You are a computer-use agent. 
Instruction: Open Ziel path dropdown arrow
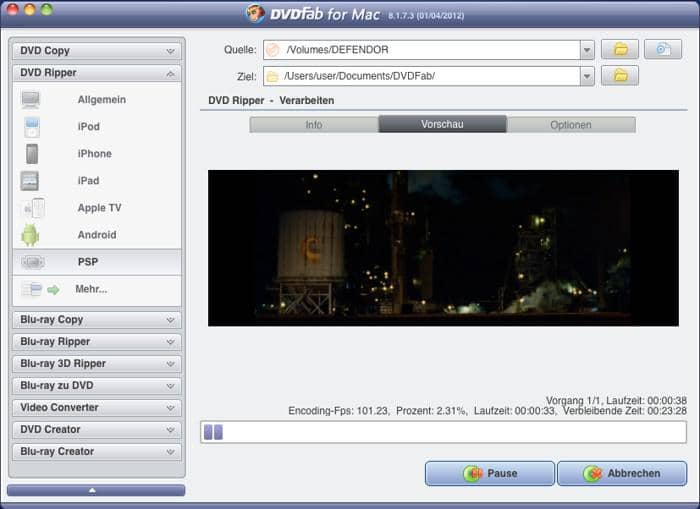587,76
